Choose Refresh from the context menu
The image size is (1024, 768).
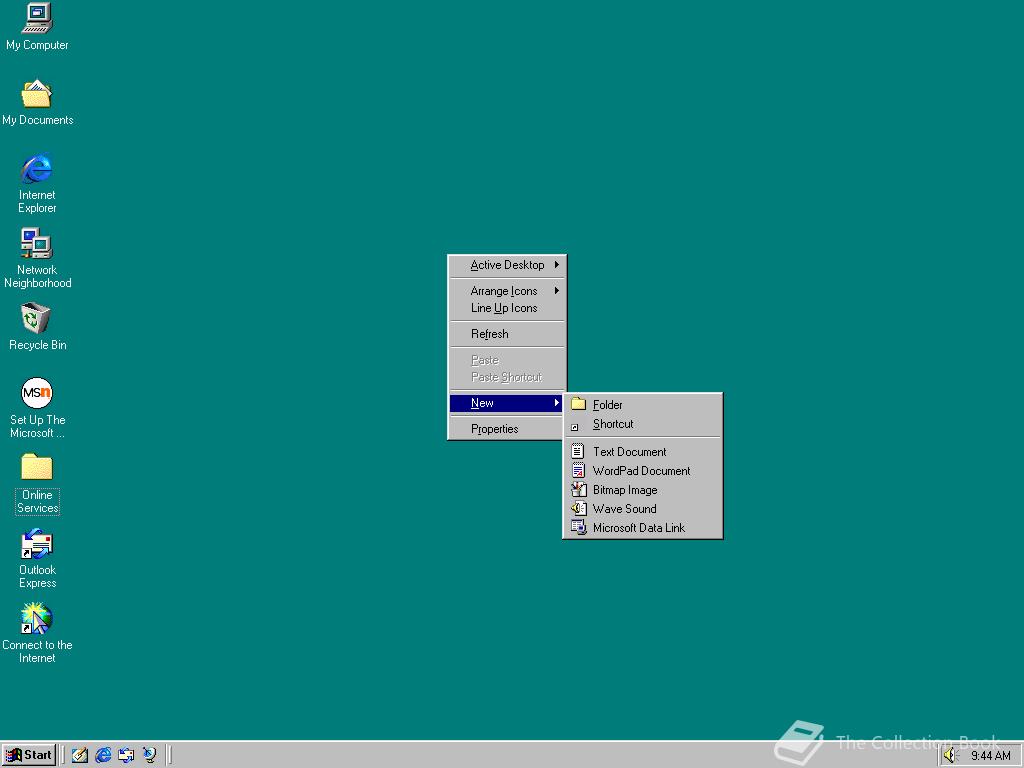click(x=507, y=334)
